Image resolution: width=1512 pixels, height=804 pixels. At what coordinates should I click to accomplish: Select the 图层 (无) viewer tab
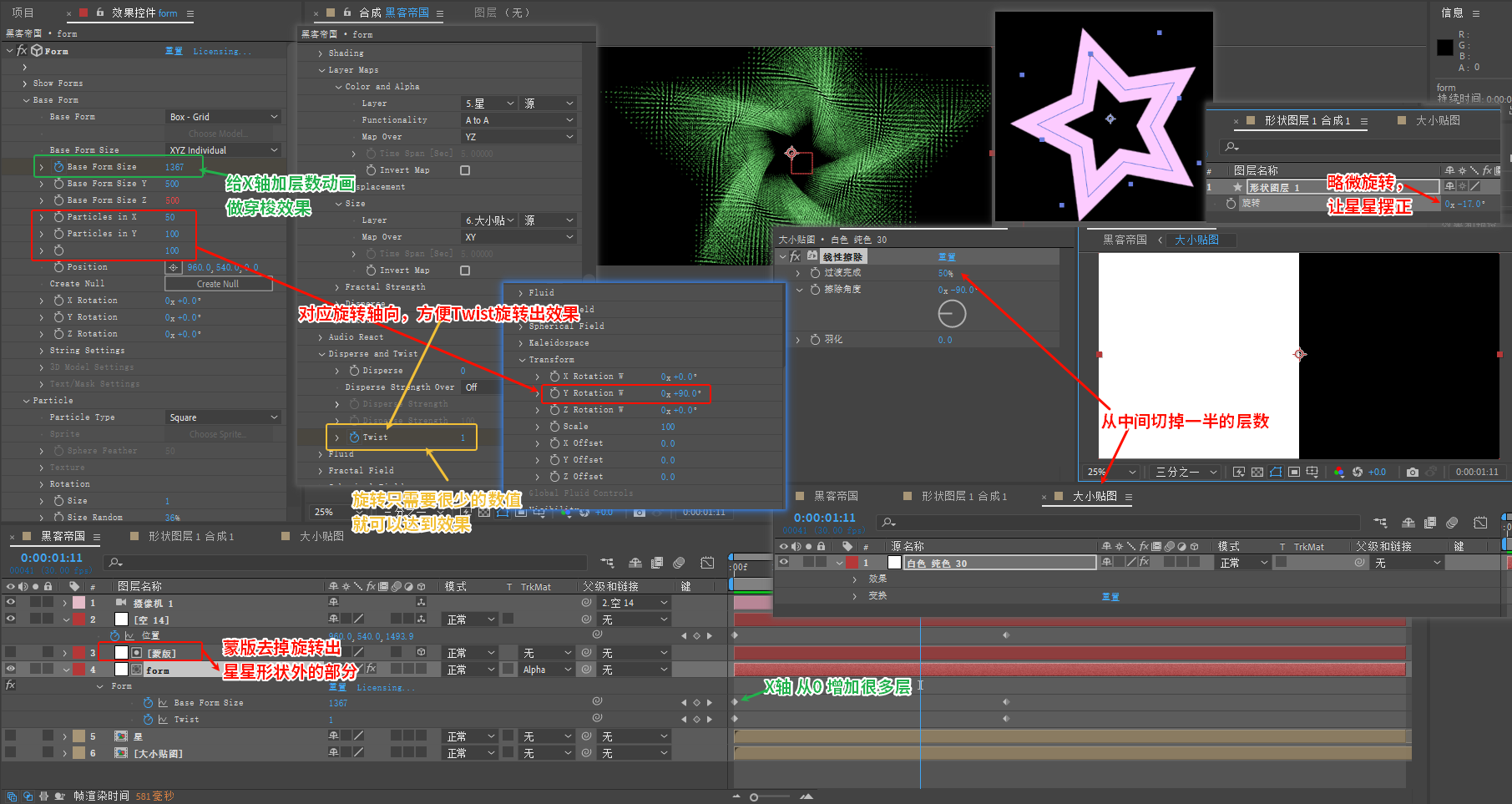[x=503, y=13]
